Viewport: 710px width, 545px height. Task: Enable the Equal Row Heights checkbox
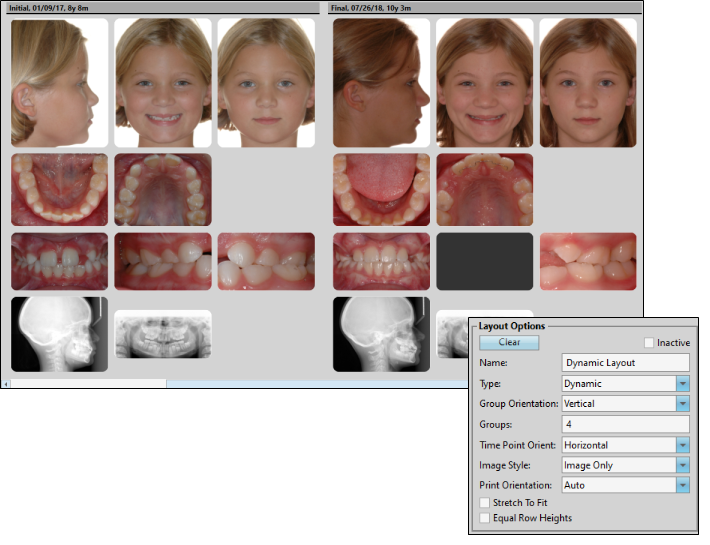click(x=485, y=518)
